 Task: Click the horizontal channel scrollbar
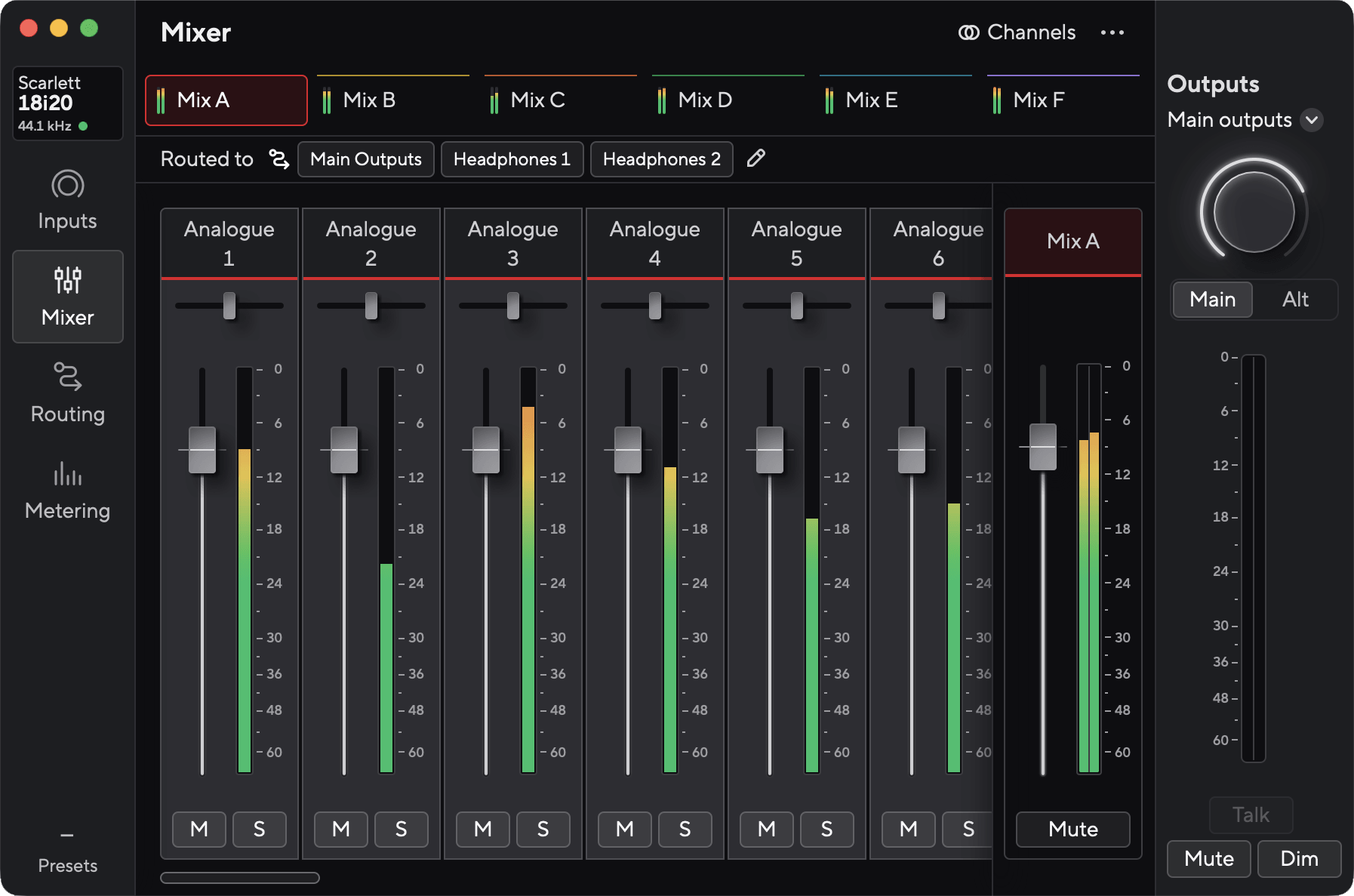coord(240,877)
